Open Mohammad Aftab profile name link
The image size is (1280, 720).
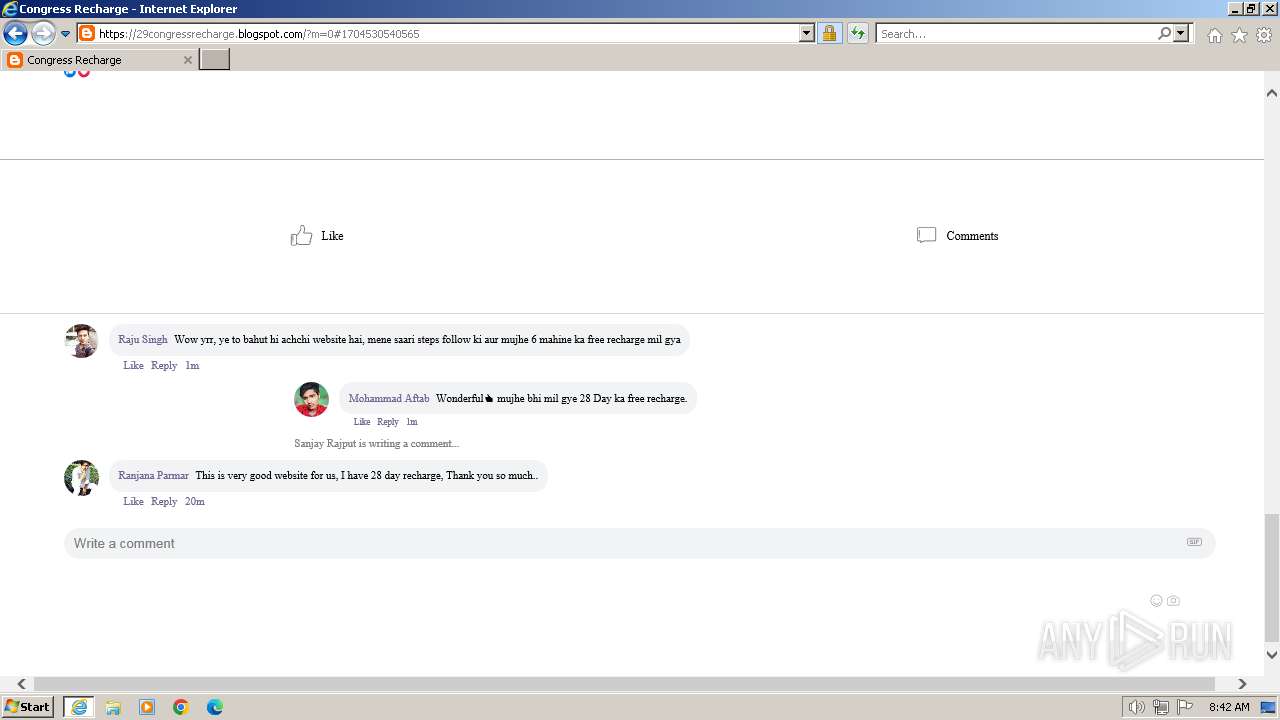[x=389, y=398]
